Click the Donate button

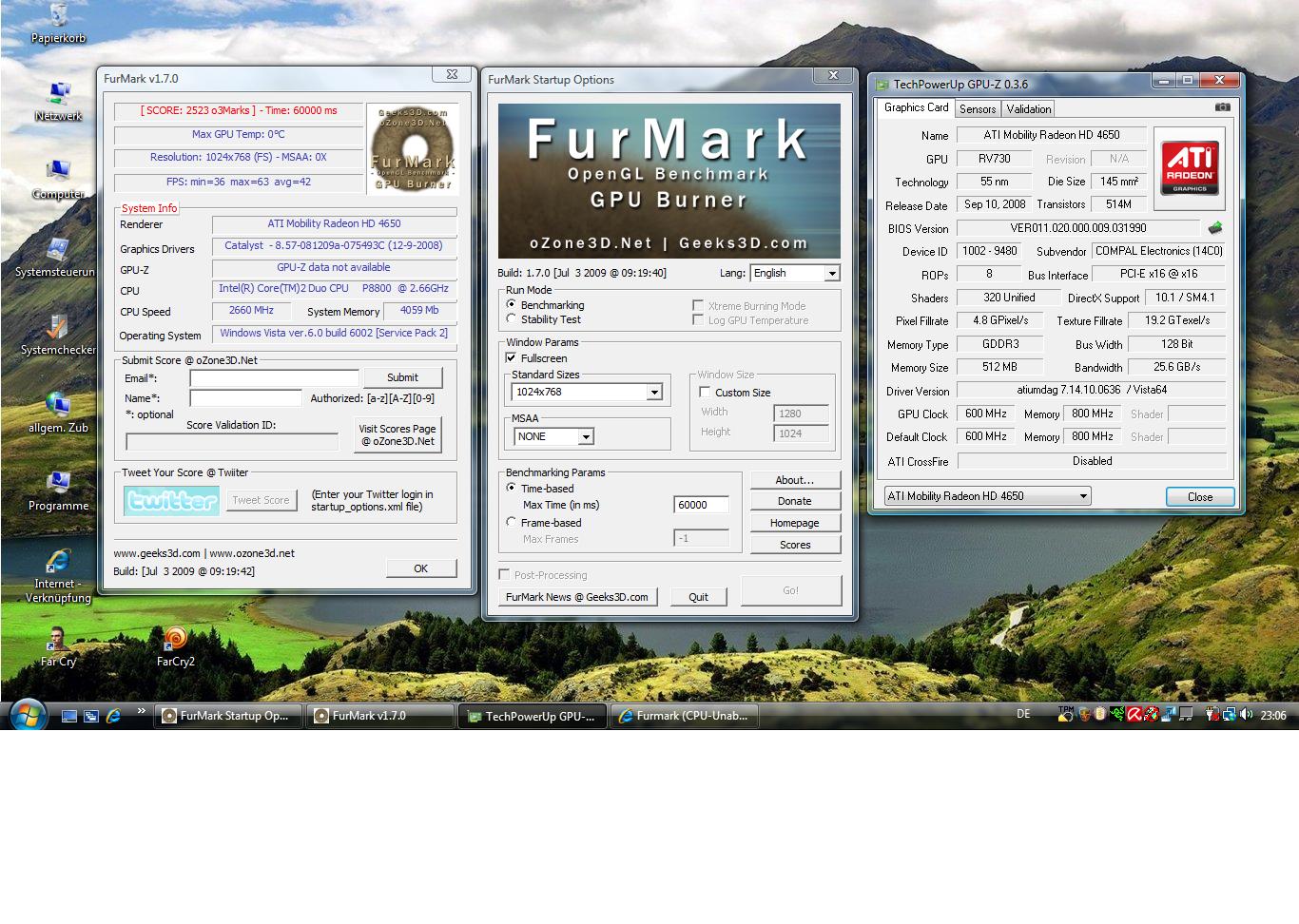coord(795,501)
